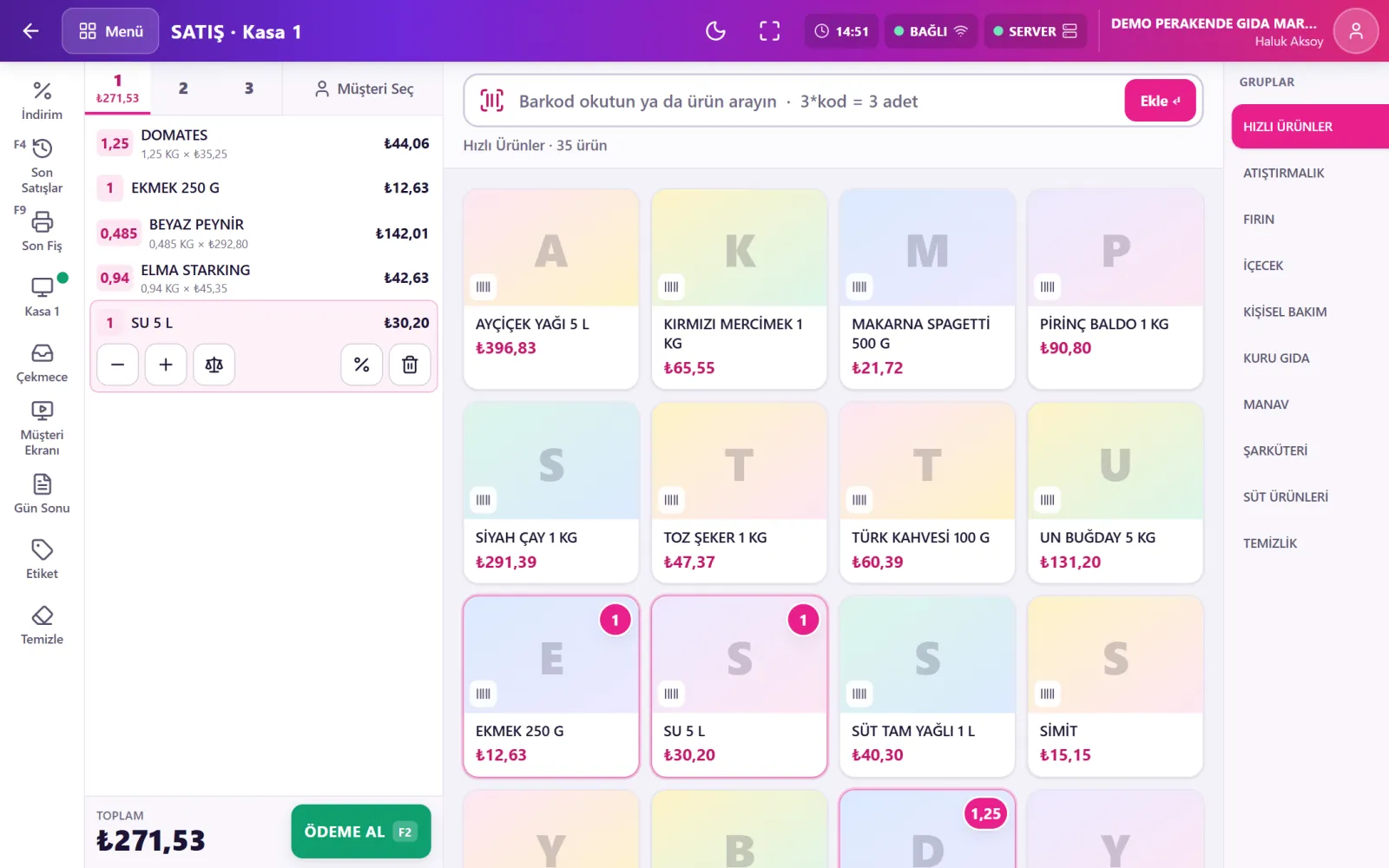Select cart tab 1 with ₺271,53
This screenshot has width=1389, height=868.
(x=117, y=89)
